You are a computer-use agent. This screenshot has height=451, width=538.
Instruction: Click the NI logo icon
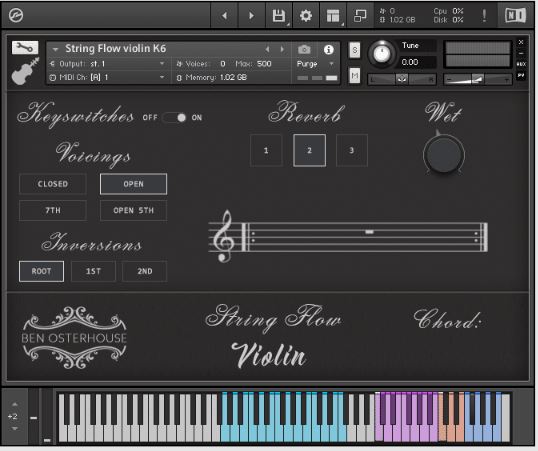tap(515, 15)
